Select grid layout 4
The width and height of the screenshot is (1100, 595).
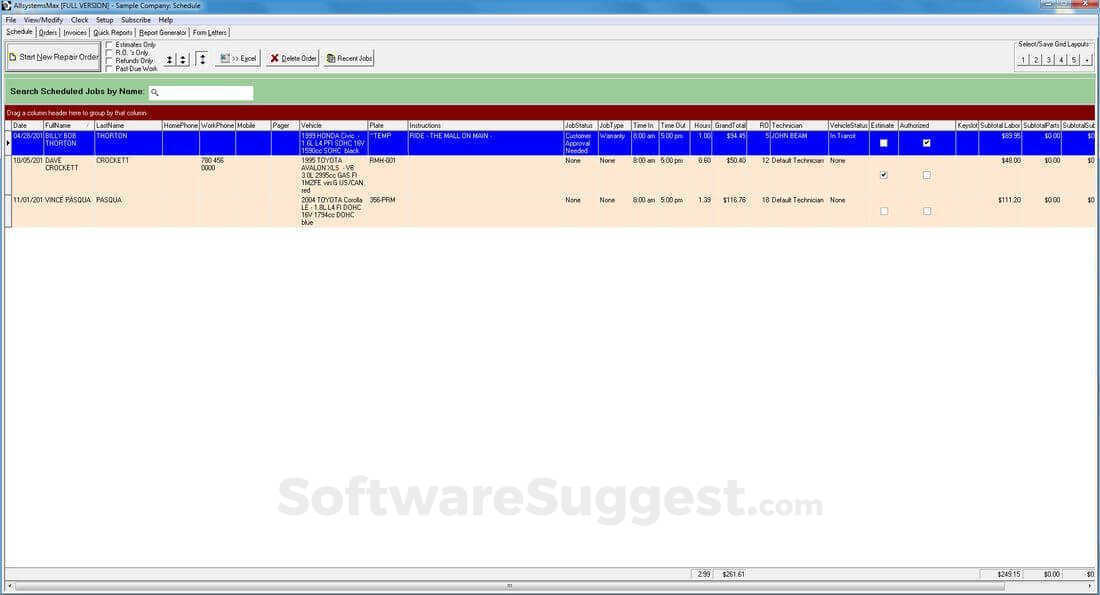tap(1061, 60)
